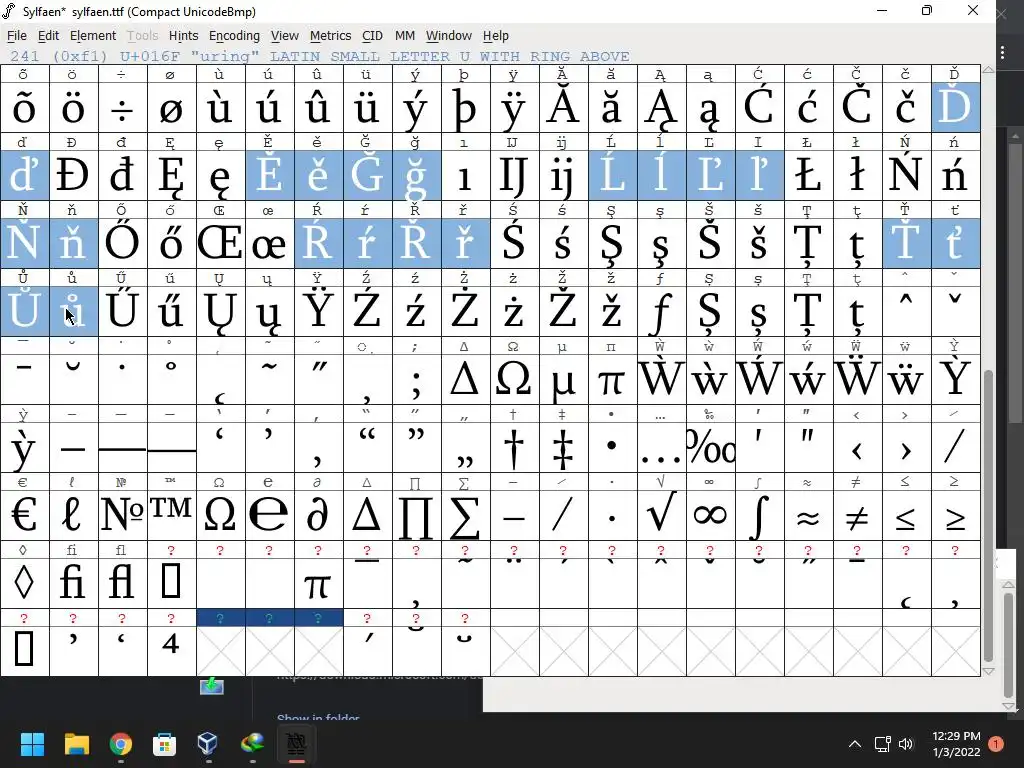This screenshot has width=1024, height=768.
Task: Select the numero sign № glyph
Action: pyautogui.click(x=122, y=515)
